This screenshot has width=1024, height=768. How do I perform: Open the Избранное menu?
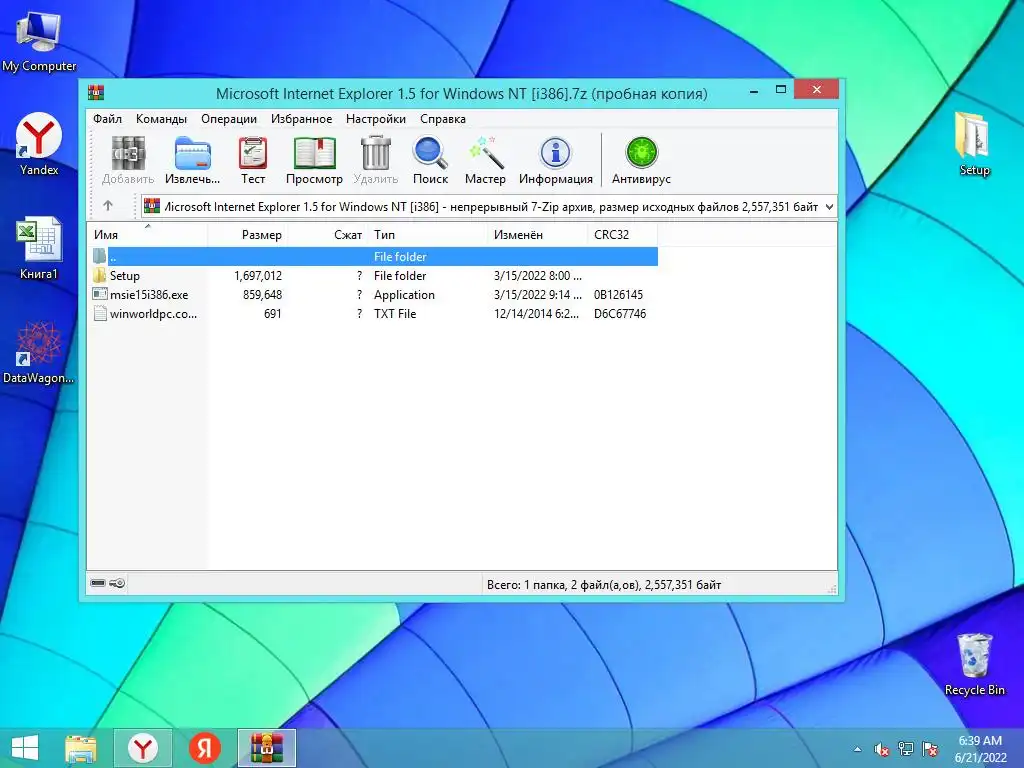click(301, 119)
